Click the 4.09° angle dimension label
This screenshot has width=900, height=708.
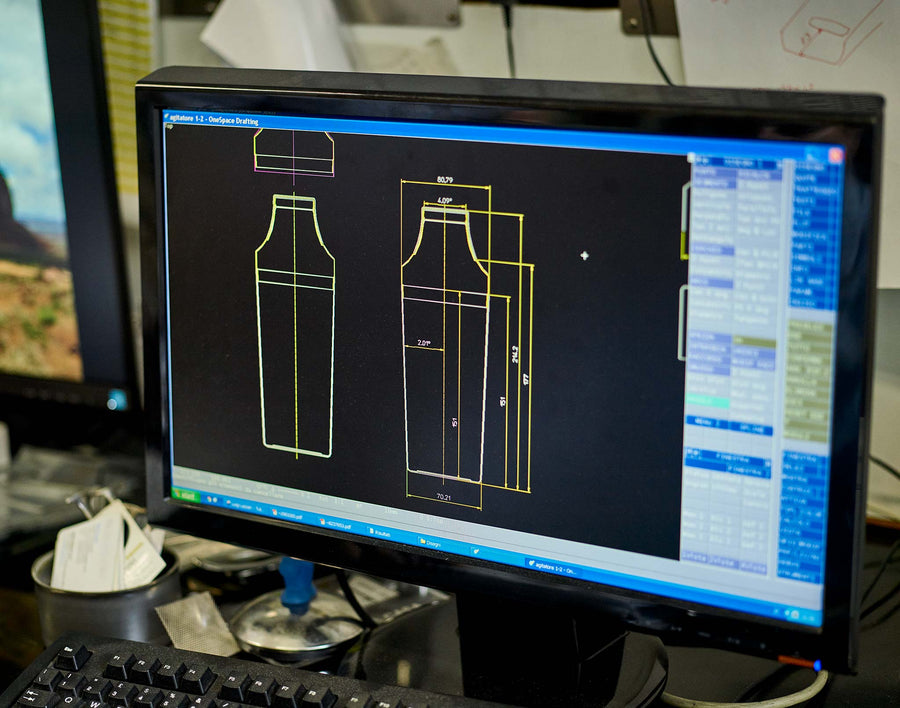click(x=444, y=201)
